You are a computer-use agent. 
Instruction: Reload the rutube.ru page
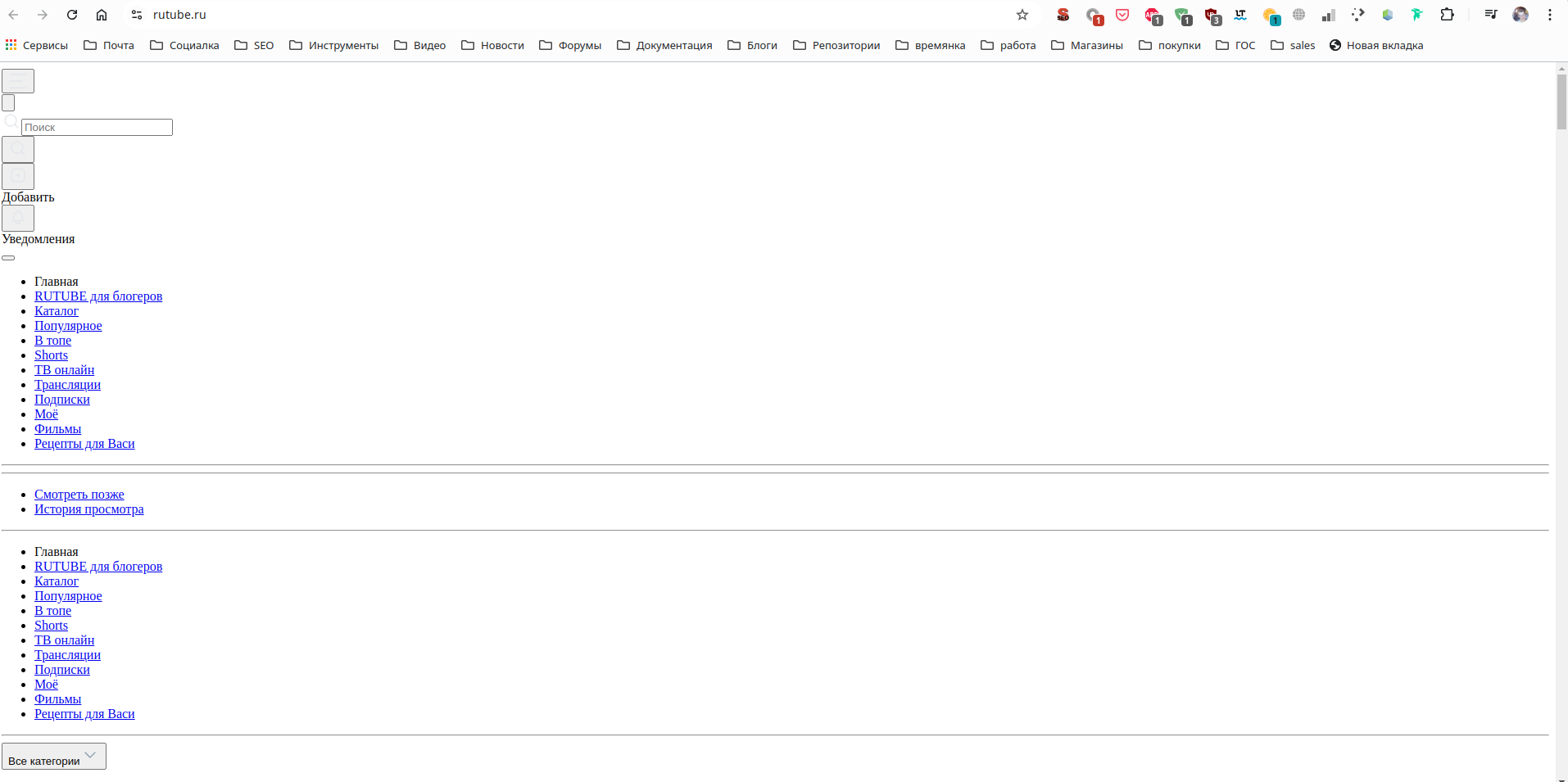pos(72,15)
